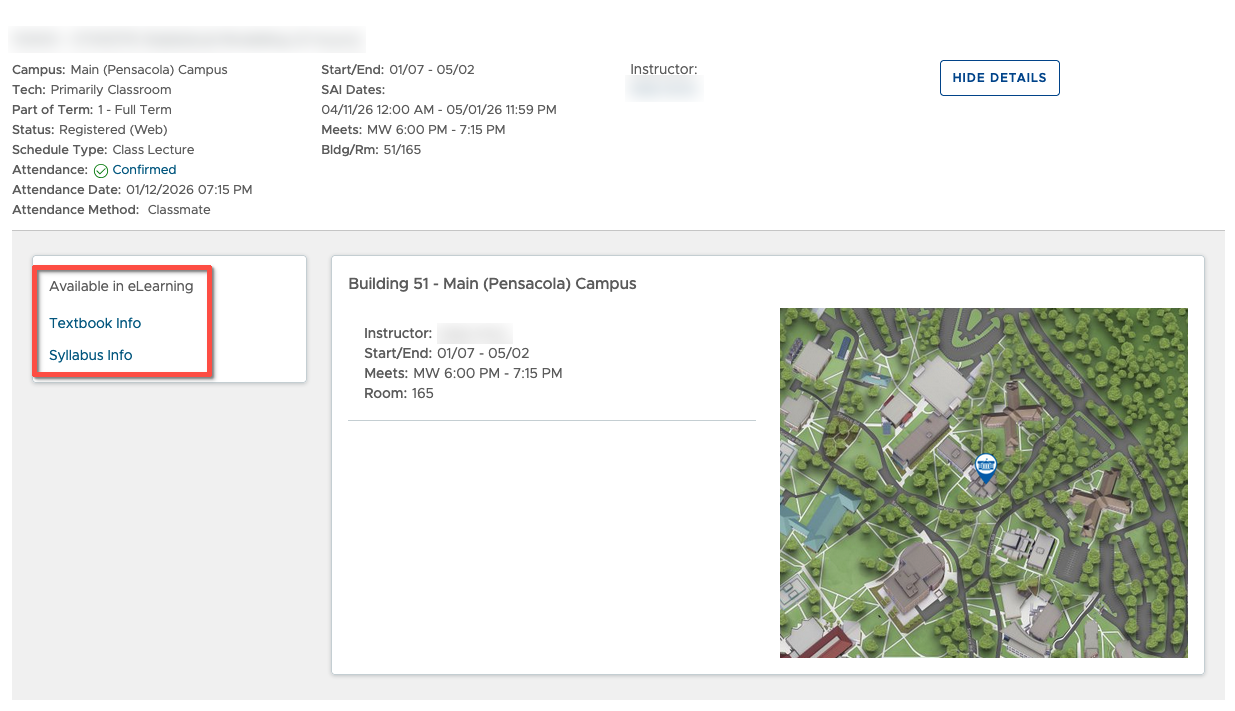1235x711 pixels.
Task: Click the blurred course title at top
Action: (x=187, y=40)
